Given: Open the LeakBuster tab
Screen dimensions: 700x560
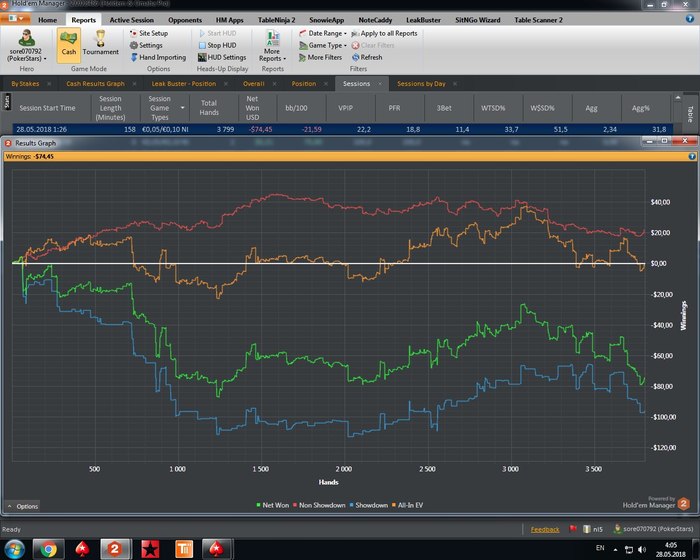Looking at the screenshot, I should coord(423,20).
